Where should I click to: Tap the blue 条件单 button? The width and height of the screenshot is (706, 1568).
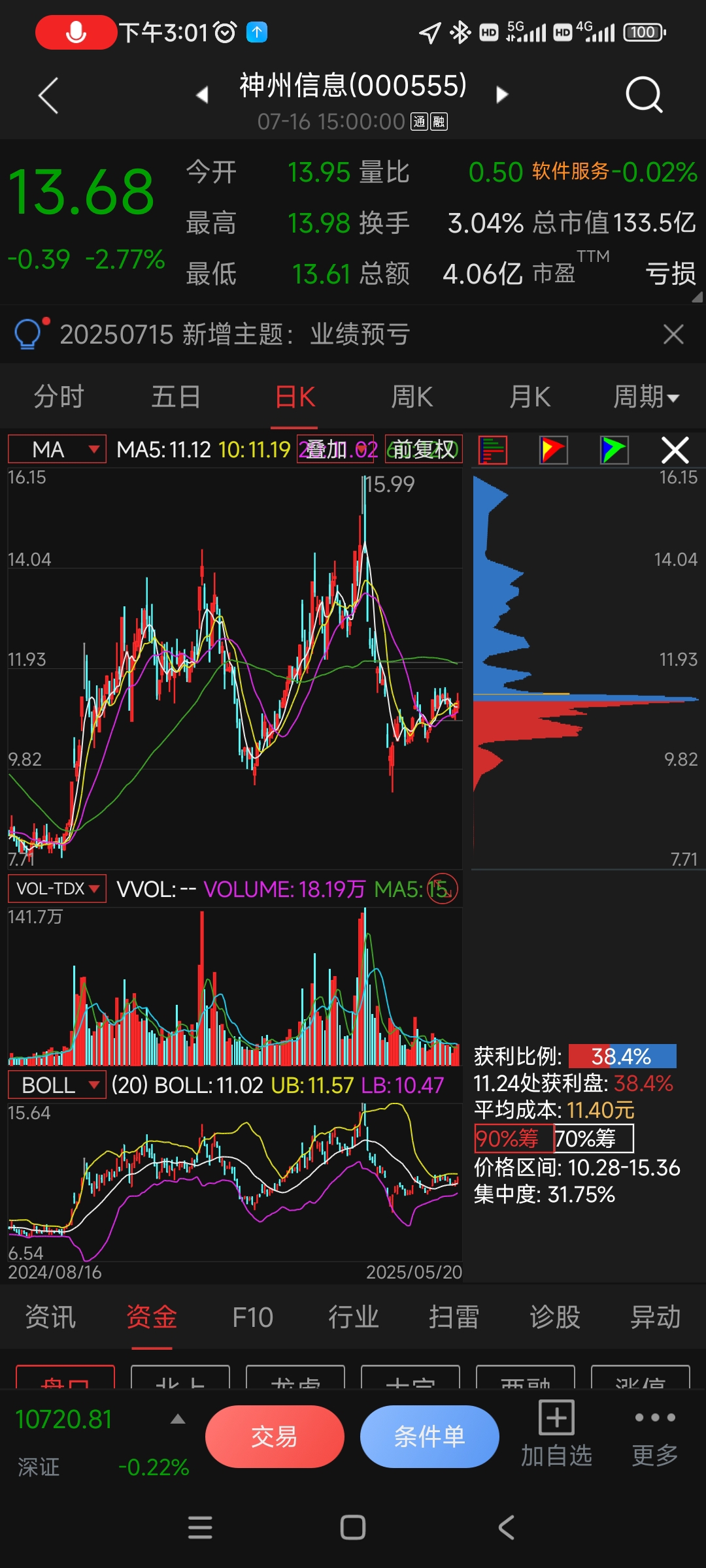click(x=429, y=1436)
